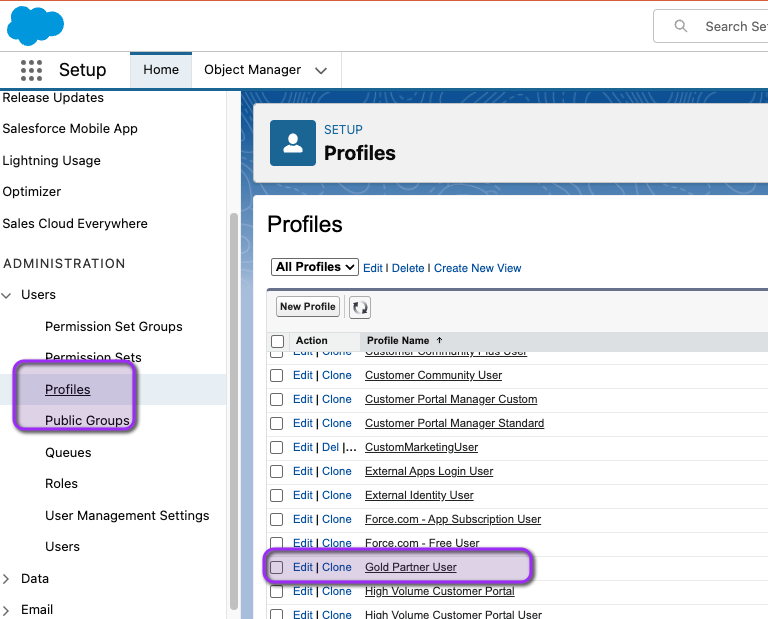Open the App Launcher dots grid
This screenshot has width=768, height=619.
31,70
